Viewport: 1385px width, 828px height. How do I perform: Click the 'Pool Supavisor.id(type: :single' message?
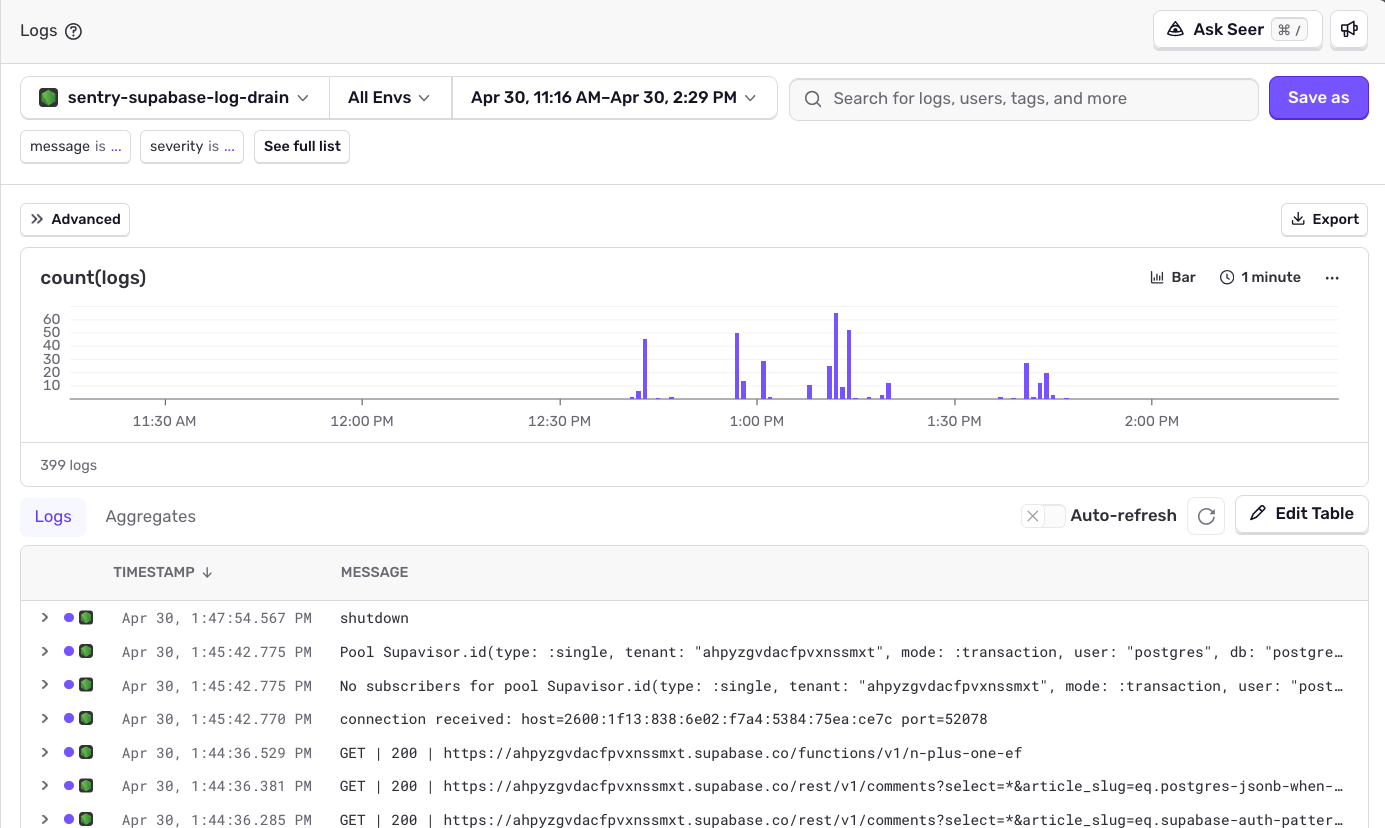pos(840,652)
